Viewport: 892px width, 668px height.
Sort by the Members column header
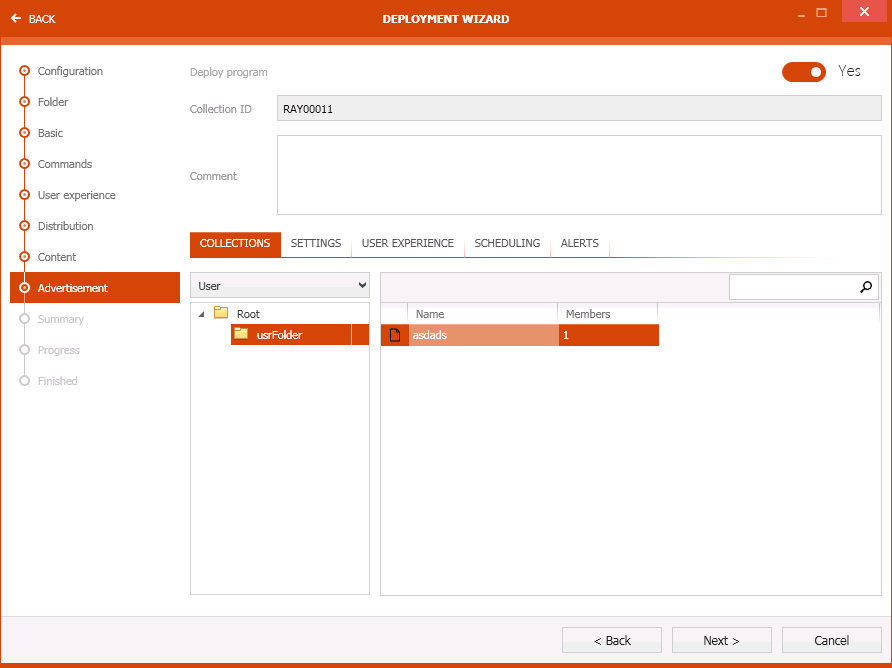pyautogui.click(x=606, y=314)
